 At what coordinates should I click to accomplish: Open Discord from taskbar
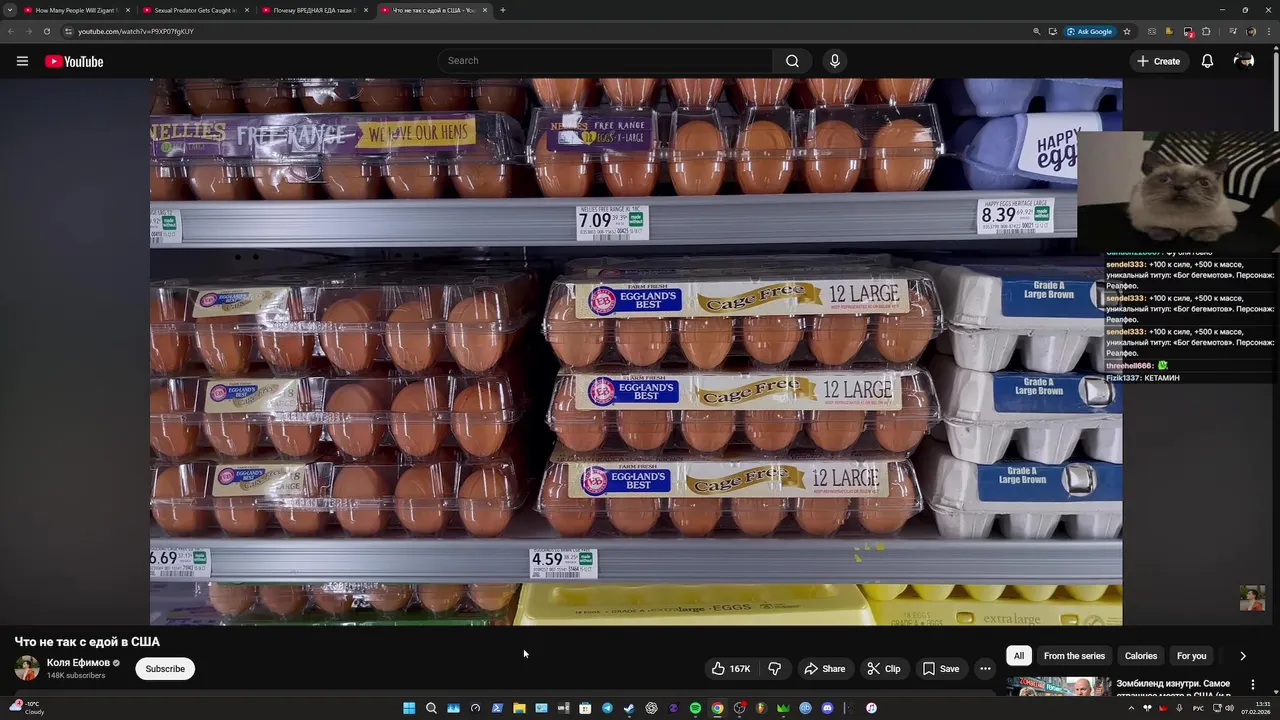pos(827,708)
